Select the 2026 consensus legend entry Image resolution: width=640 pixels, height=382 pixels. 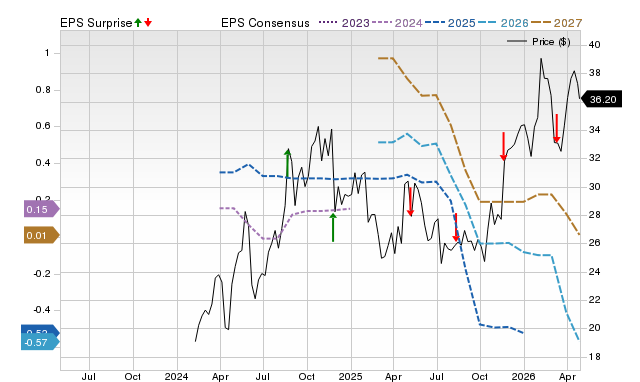tap(503, 23)
